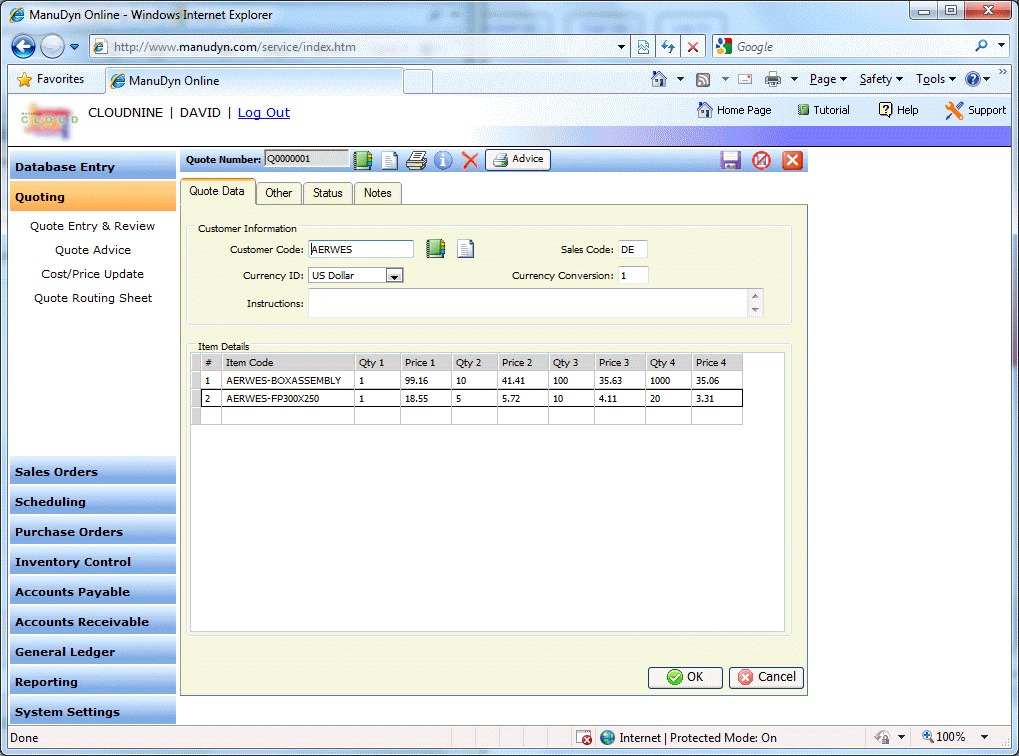Click the quote number lookup book icon
Viewport: 1019px width, 756px height.
[363, 160]
